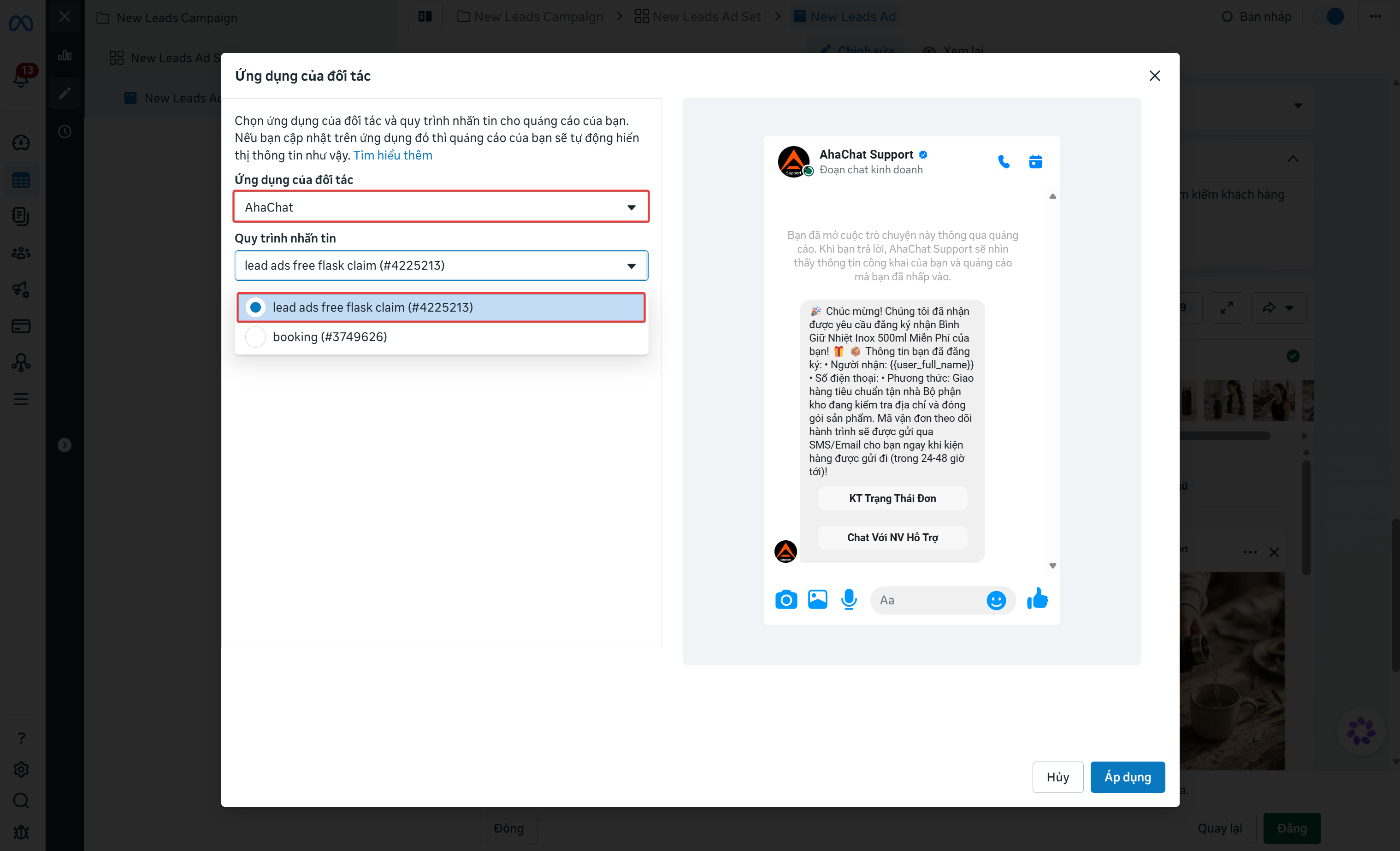This screenshot has width=1400, height=851.
Task: Click the Hủy button
Action: 1058,777
